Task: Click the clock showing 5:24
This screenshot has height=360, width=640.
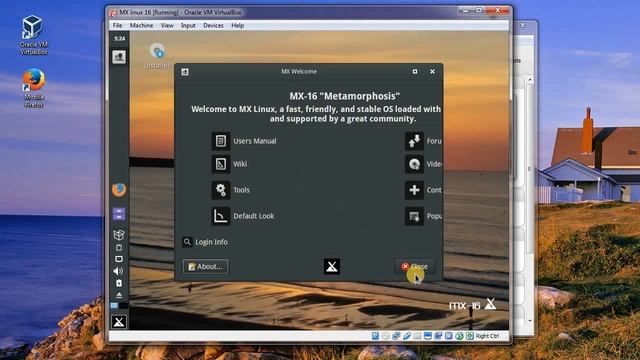Action: click(x=120, y=39)
